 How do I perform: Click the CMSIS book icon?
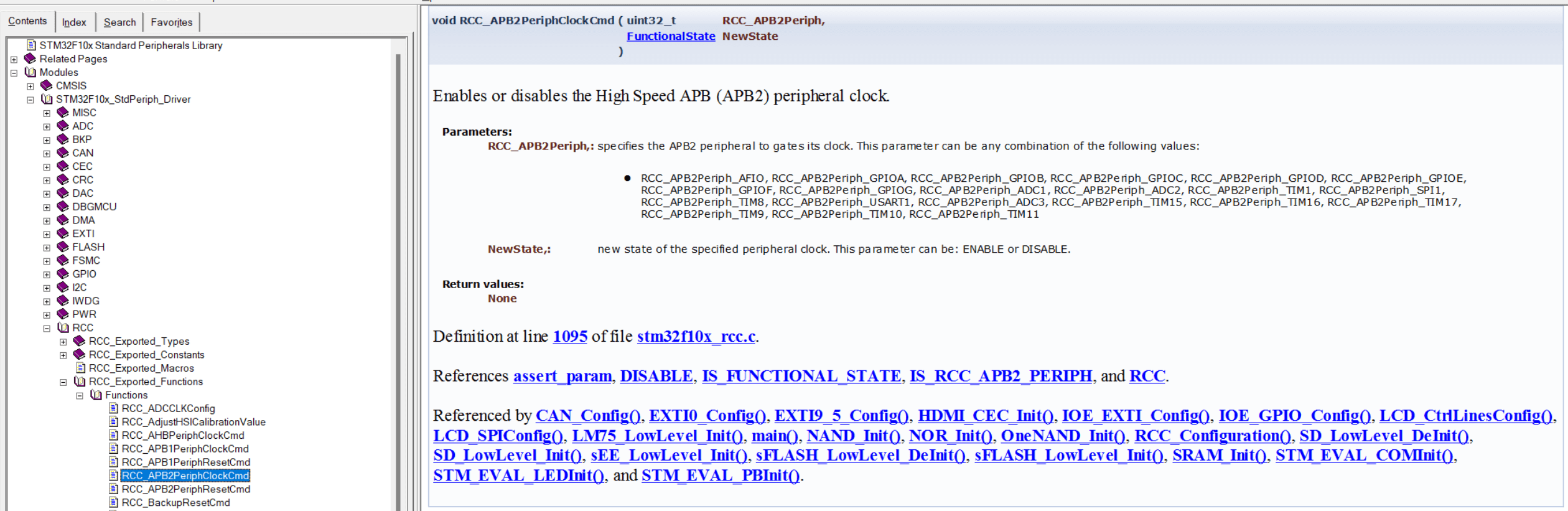[x=47, y=85]
